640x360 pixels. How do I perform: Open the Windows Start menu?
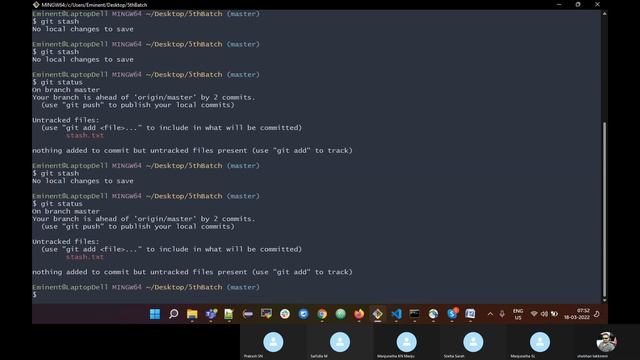coord(155,314)
